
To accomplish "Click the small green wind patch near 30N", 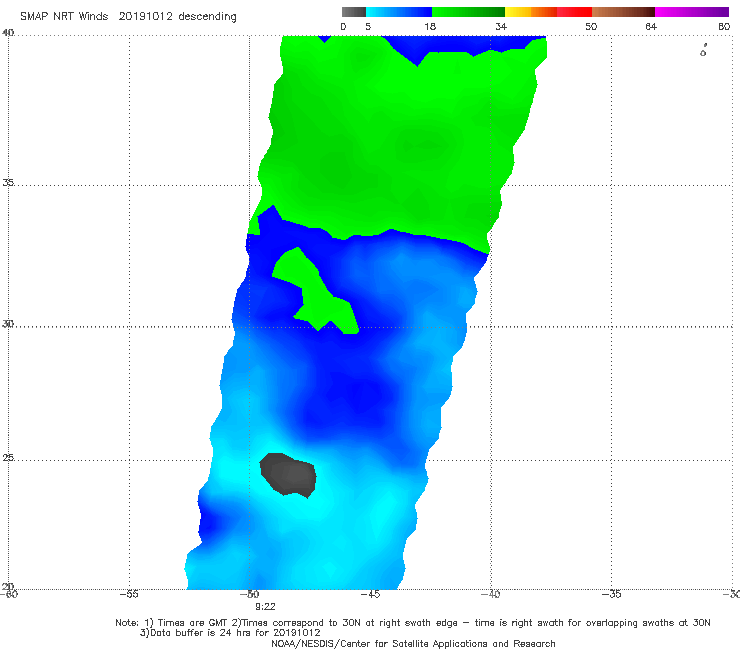I will point(315,295).
